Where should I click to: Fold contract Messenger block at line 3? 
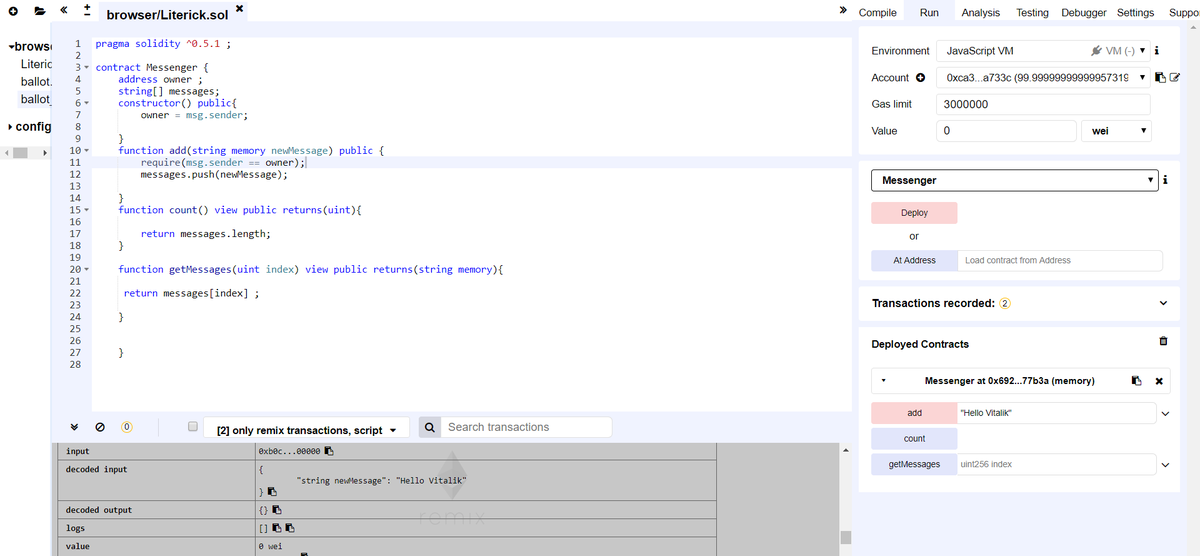87,67
